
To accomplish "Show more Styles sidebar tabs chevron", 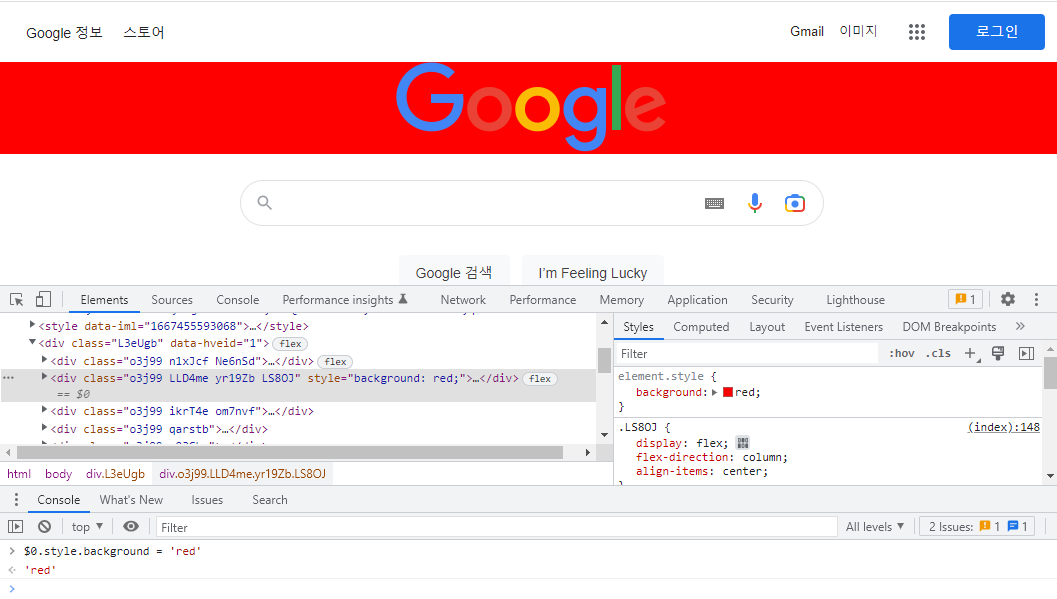I will (1020, 326).
